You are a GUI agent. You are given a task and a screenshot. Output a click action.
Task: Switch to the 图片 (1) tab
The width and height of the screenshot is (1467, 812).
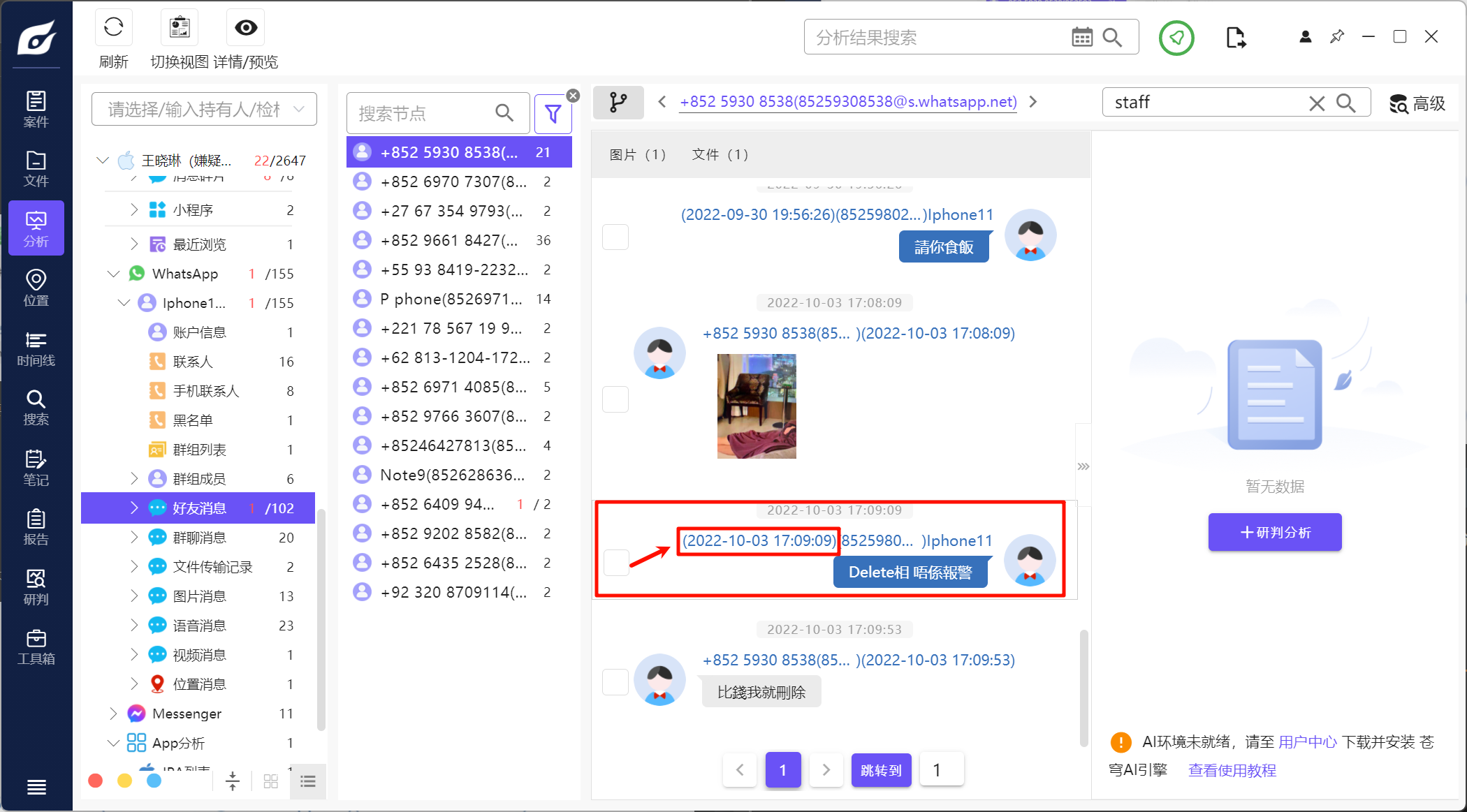click(x=637, y=154)
